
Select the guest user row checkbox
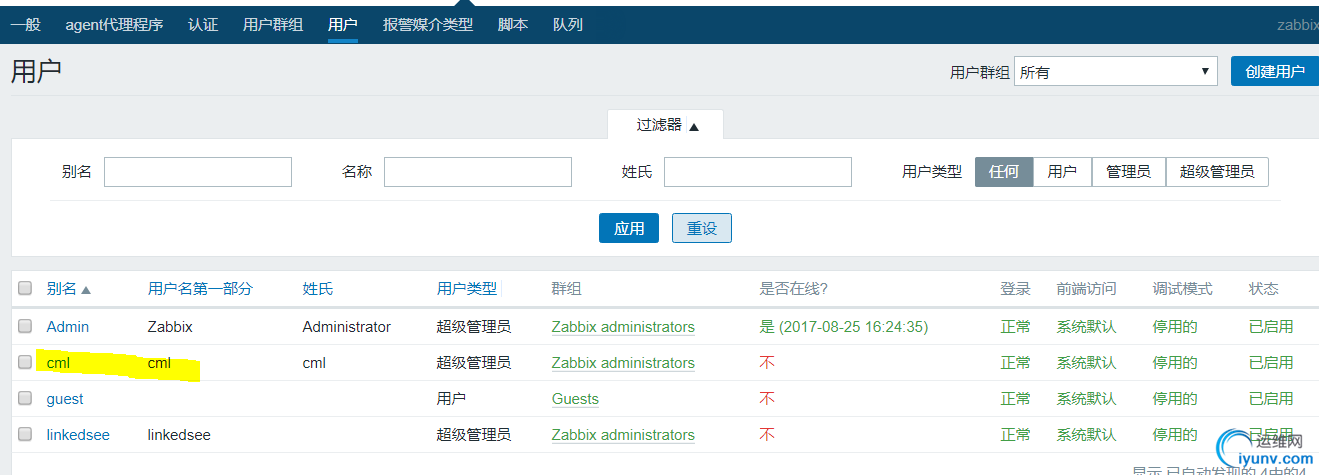click(x=25, y=399)
